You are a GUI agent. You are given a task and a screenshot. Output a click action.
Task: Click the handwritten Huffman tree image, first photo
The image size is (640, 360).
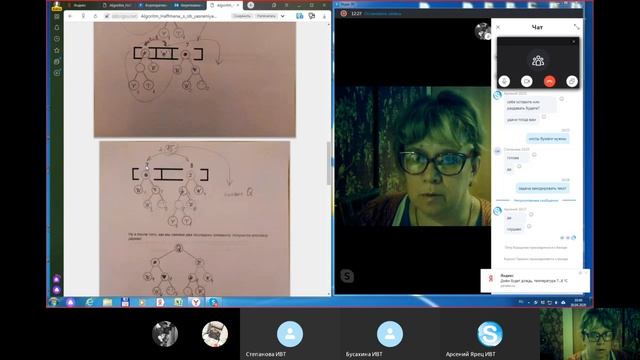[195, 80]
